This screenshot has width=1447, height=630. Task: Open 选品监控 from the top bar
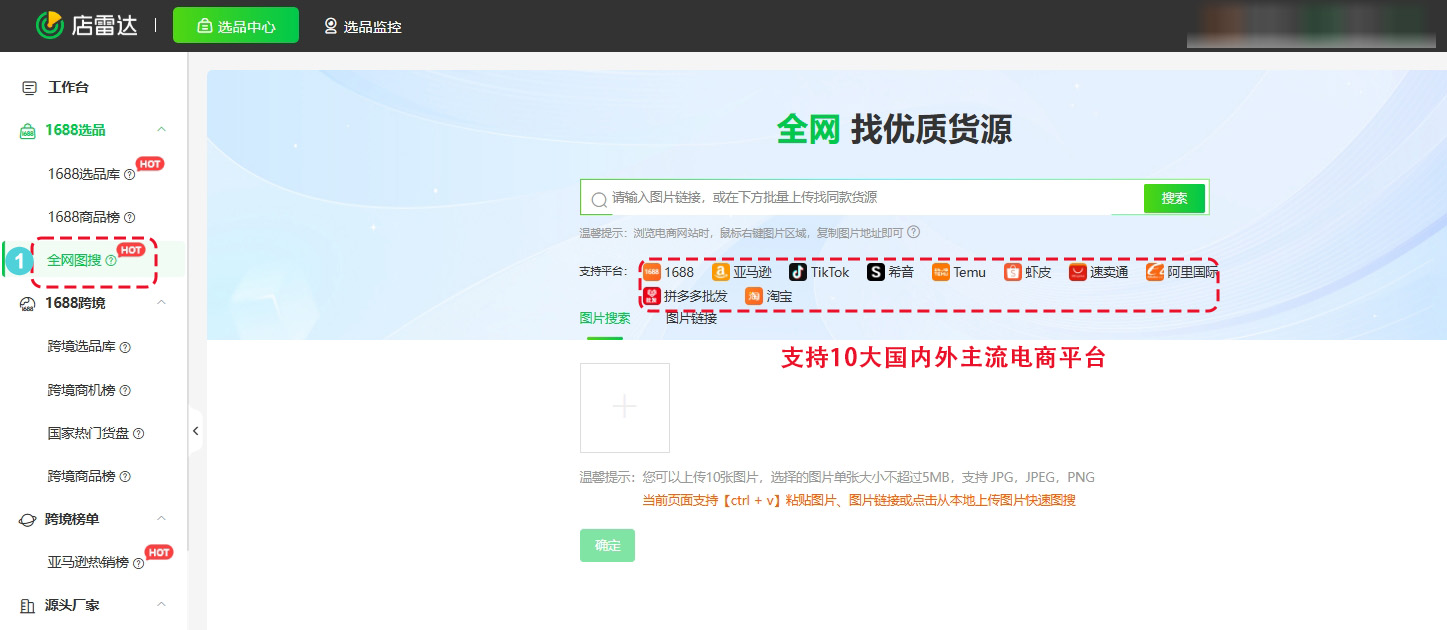[363, 26]
